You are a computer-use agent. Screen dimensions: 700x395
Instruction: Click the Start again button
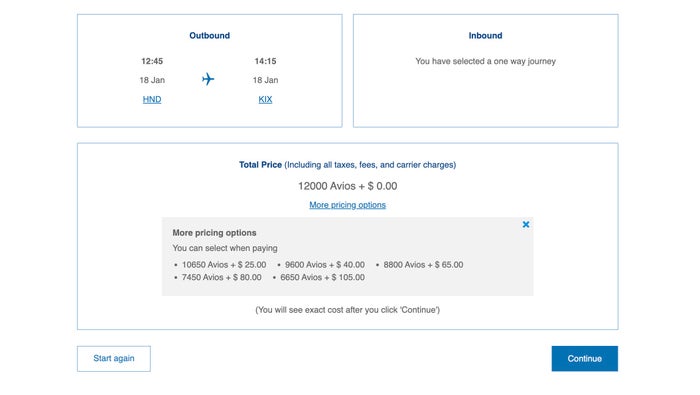[x=114, y=358]
